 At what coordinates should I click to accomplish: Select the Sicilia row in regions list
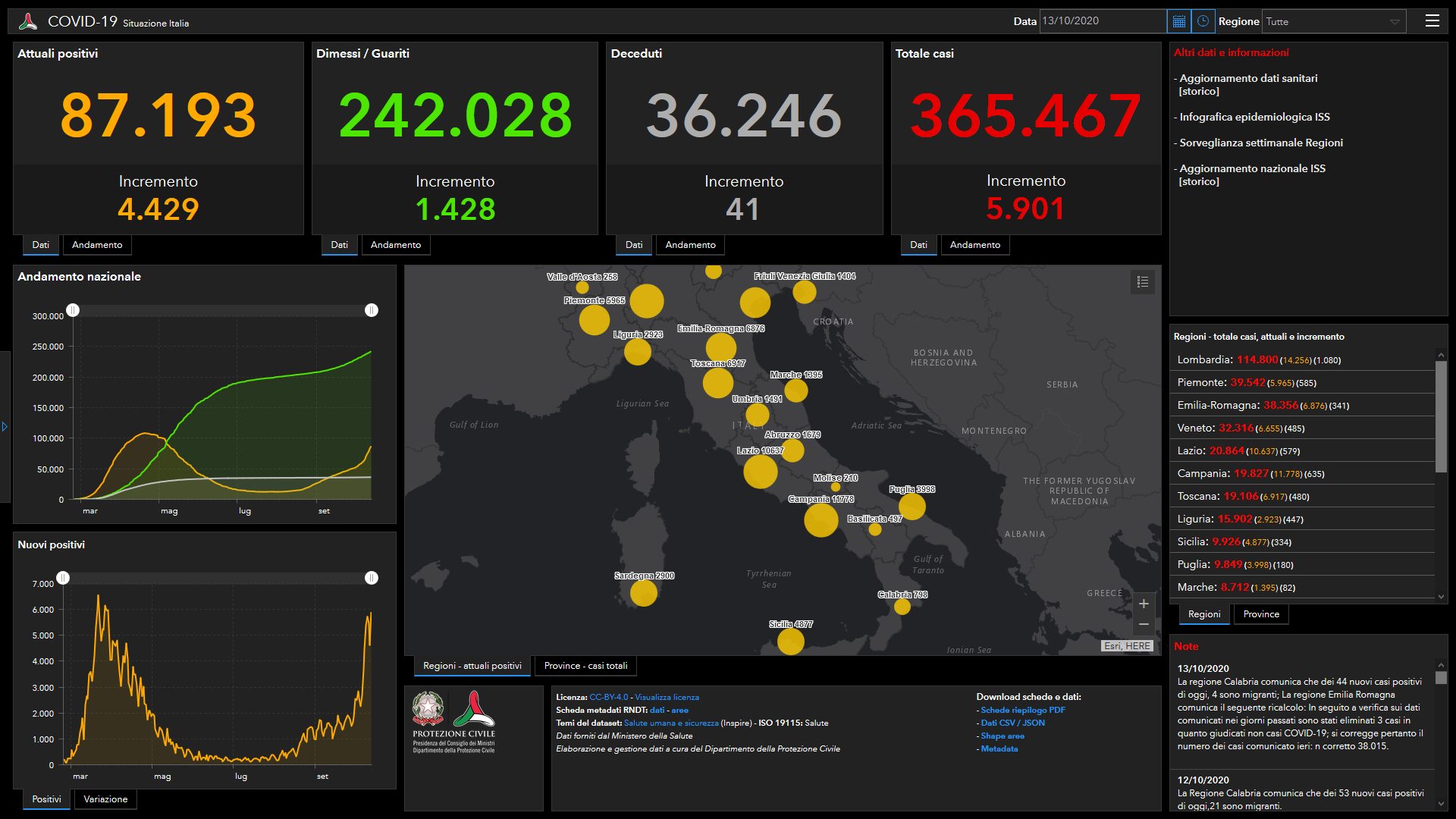(1302, 541)
